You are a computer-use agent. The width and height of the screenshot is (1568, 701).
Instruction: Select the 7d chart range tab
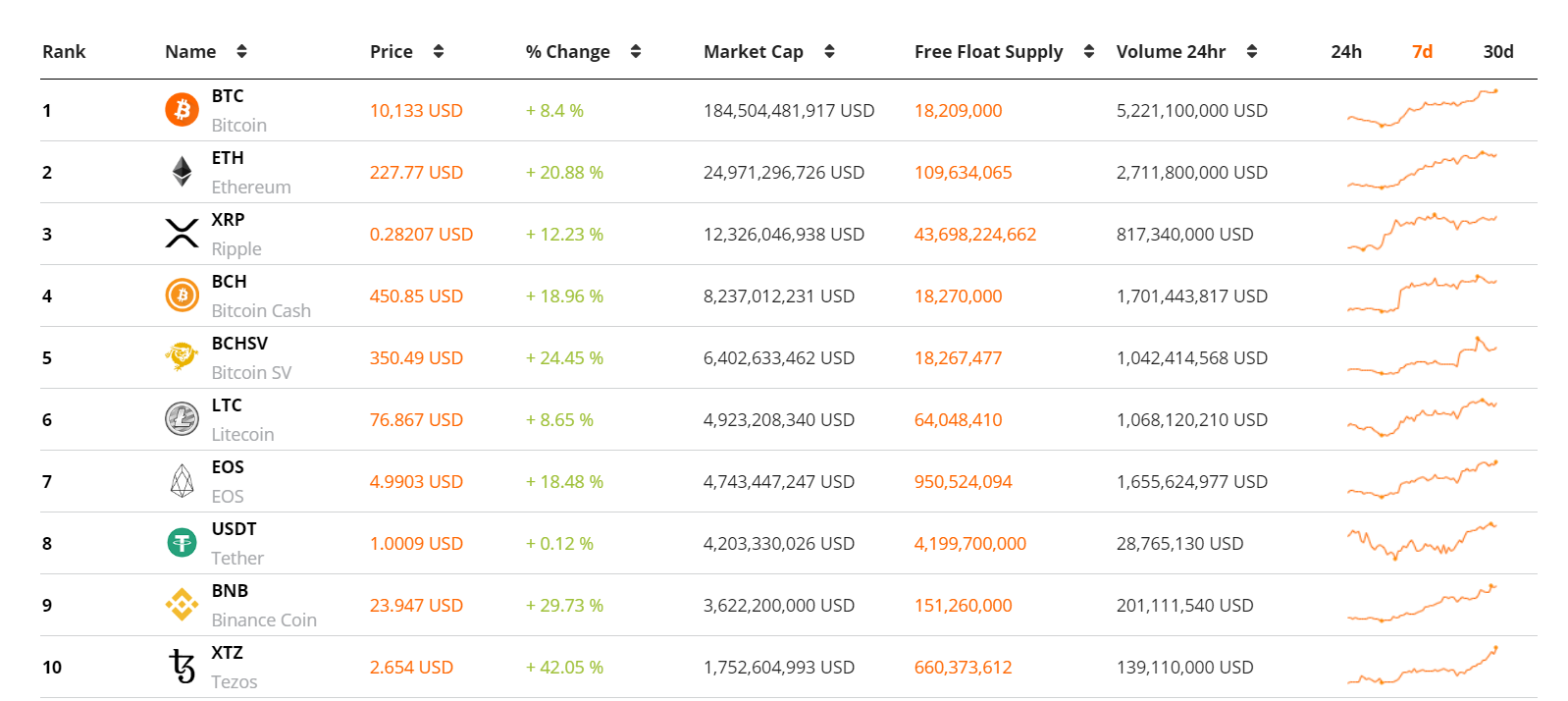pyautogui.click(x=1422, y=52)
